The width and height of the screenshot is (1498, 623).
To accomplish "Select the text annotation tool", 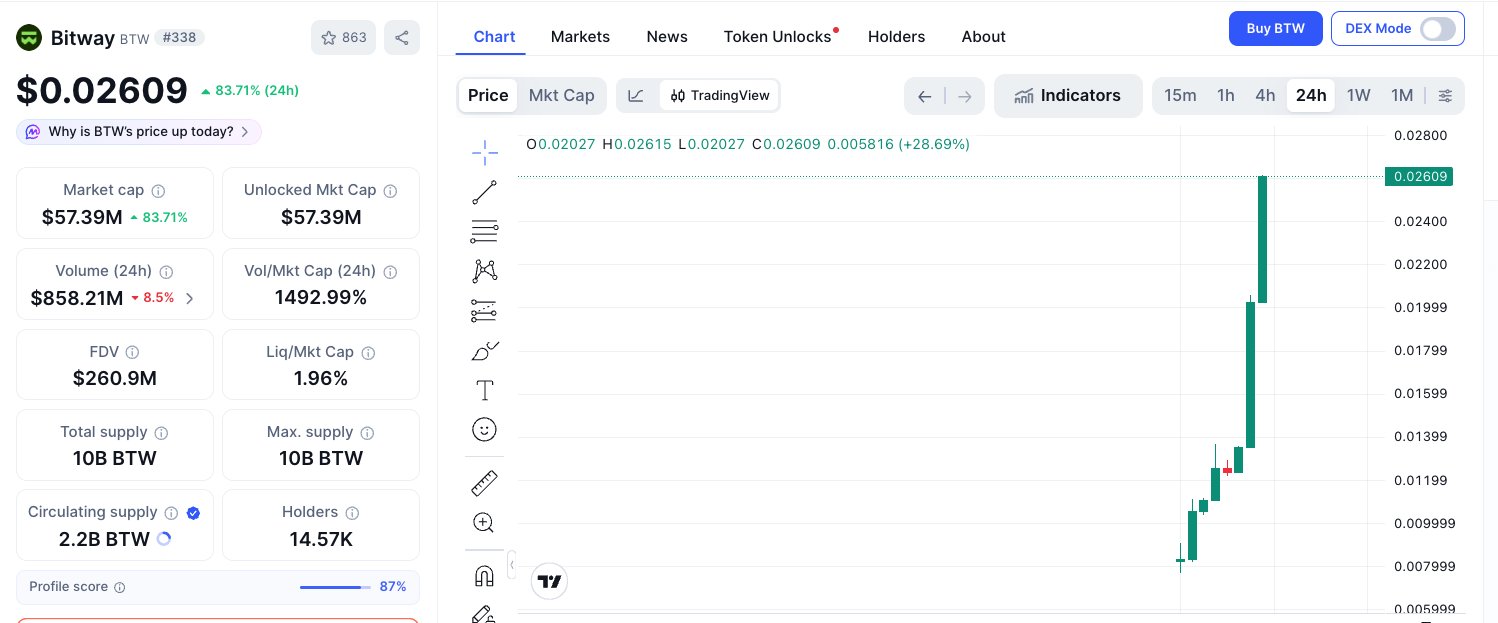I will (485, 390).
